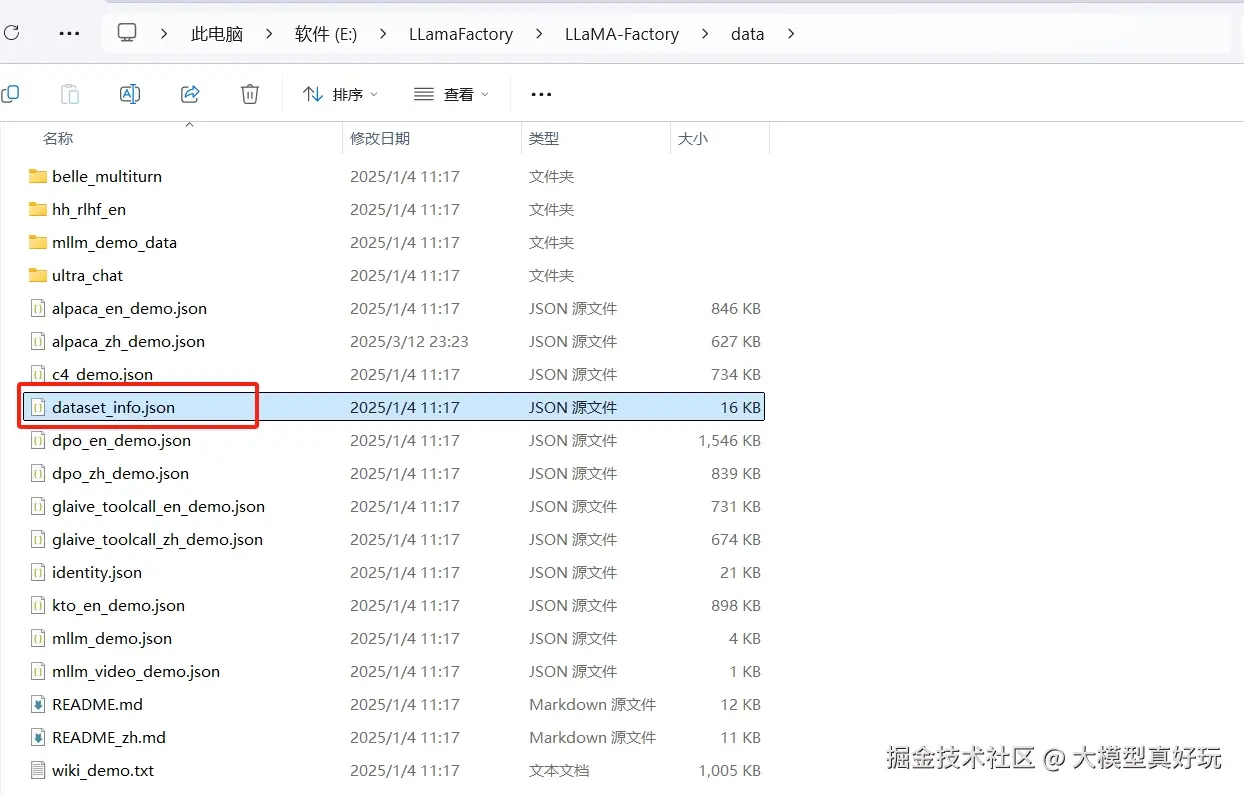Click the dataset_info.json file icon
This screenshot has width=1244, height=794.
(x=38, y=407)
